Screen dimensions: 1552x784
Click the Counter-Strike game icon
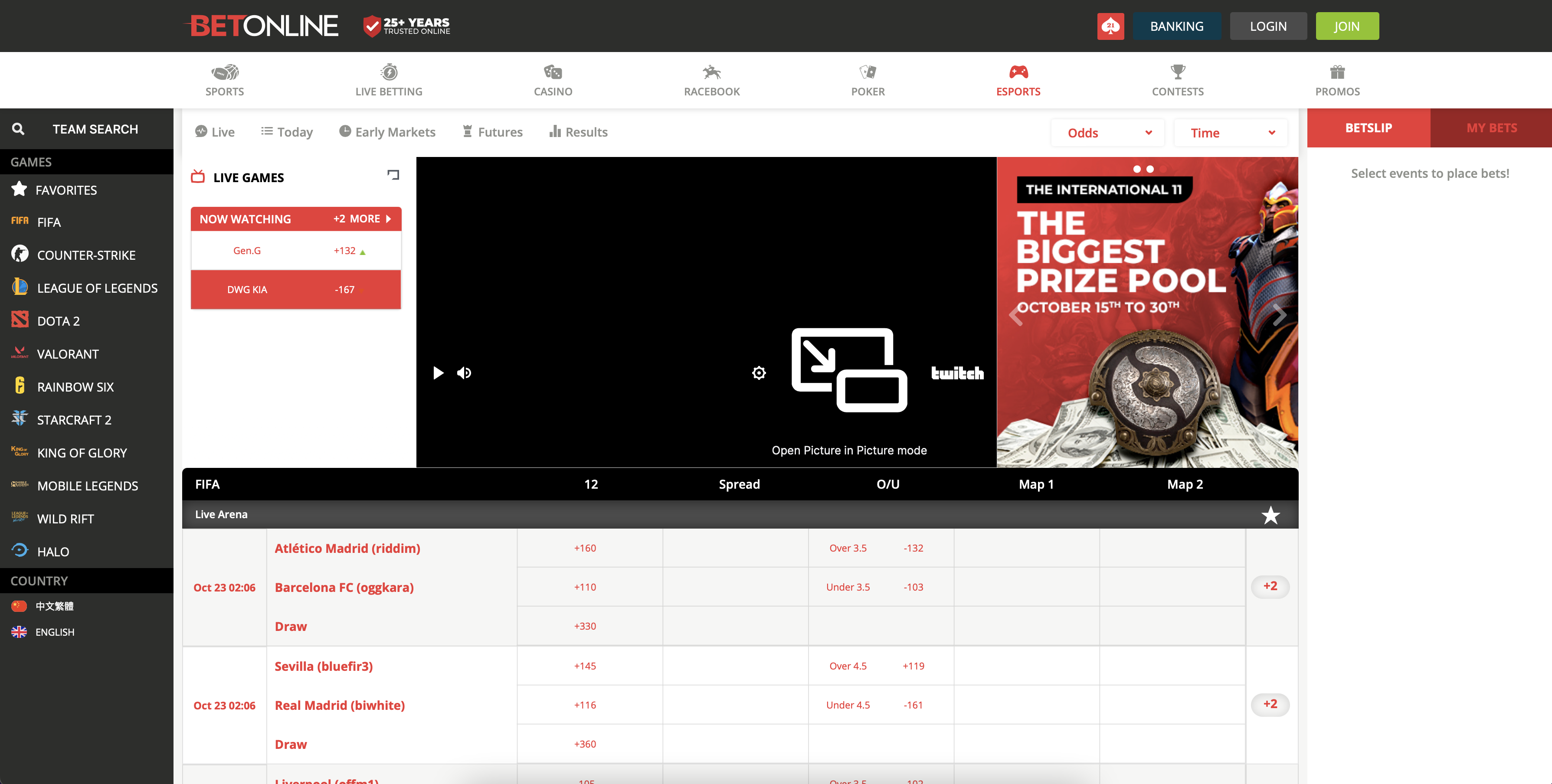click(x=20, y=254)
